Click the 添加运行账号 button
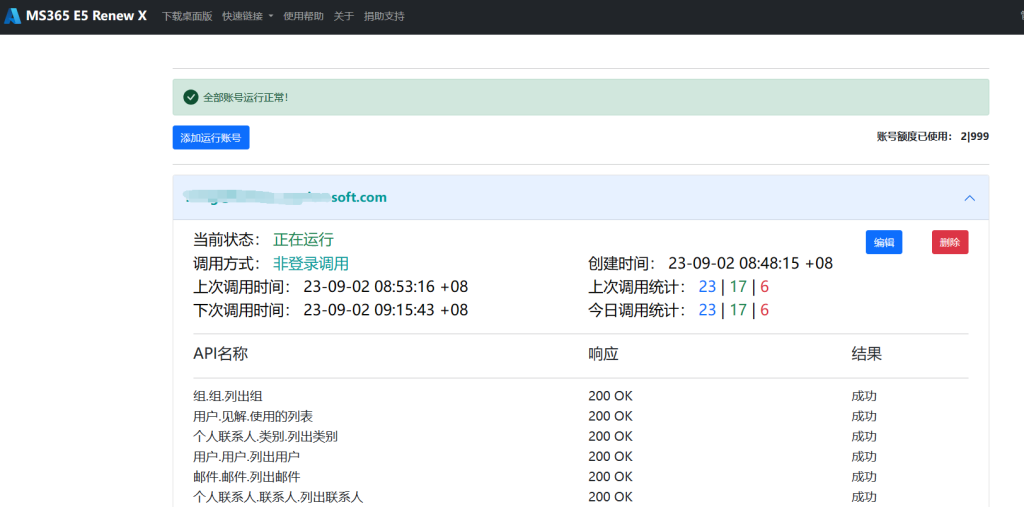The image size is (1024, 507). (x=211, y=138)
